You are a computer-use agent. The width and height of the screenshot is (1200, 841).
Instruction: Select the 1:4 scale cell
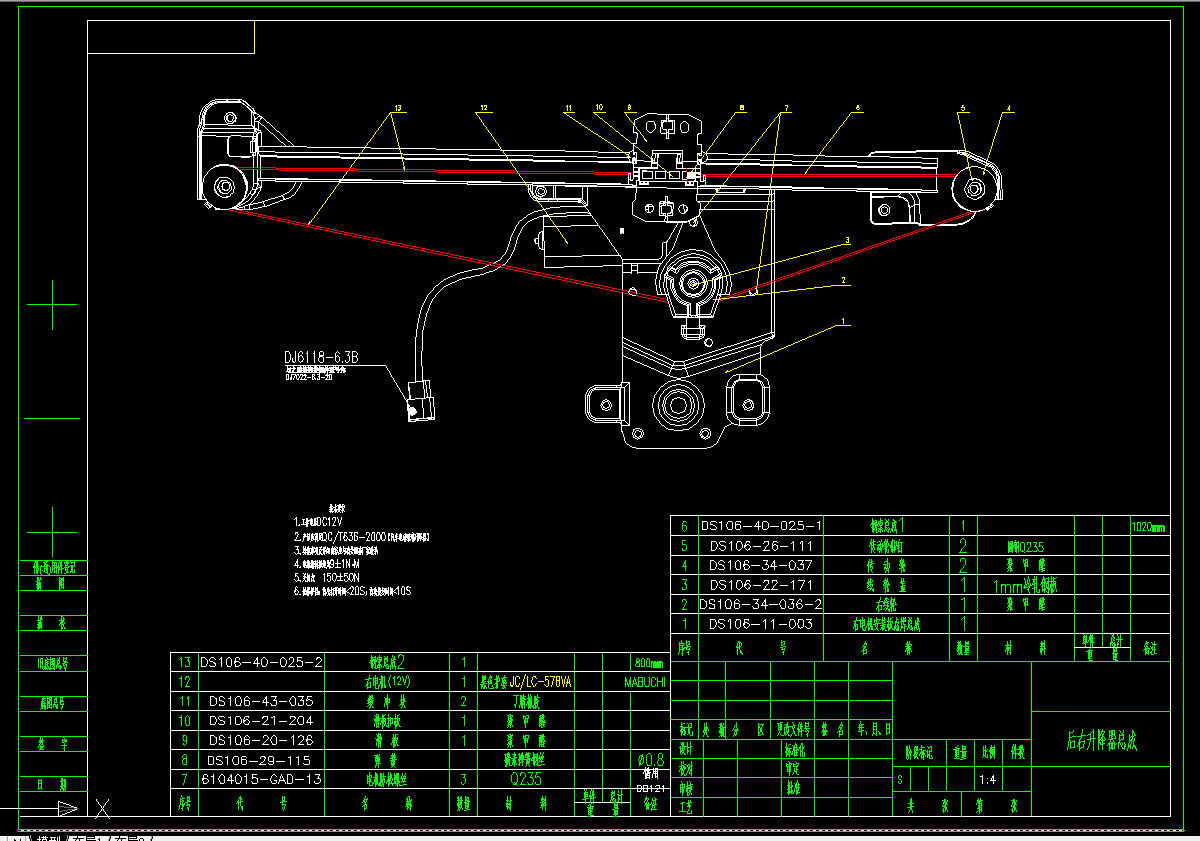(987, 779)
